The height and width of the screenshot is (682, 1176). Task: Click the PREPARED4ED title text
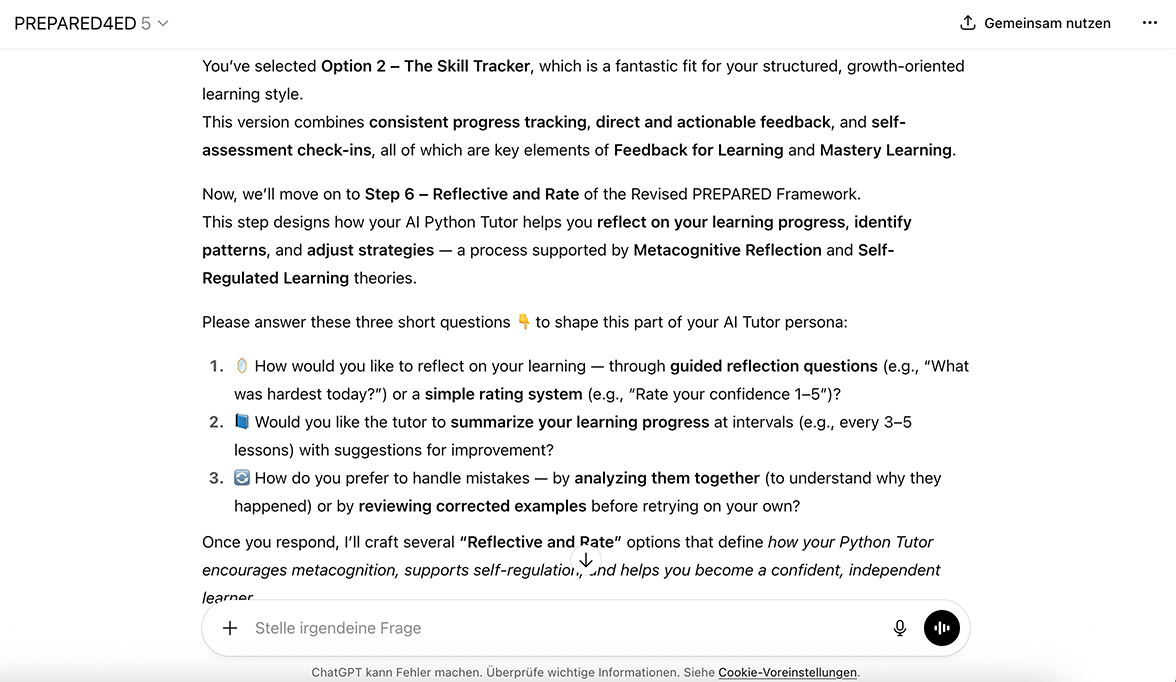75,23
